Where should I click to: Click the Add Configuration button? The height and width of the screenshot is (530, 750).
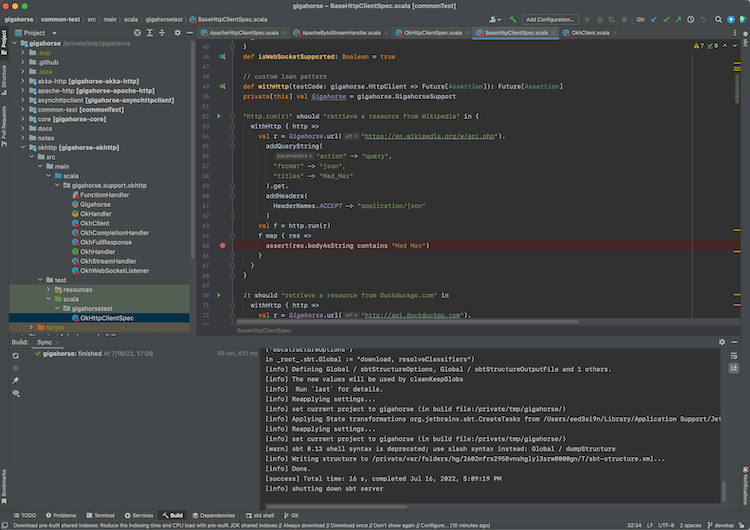pos(550,20)
